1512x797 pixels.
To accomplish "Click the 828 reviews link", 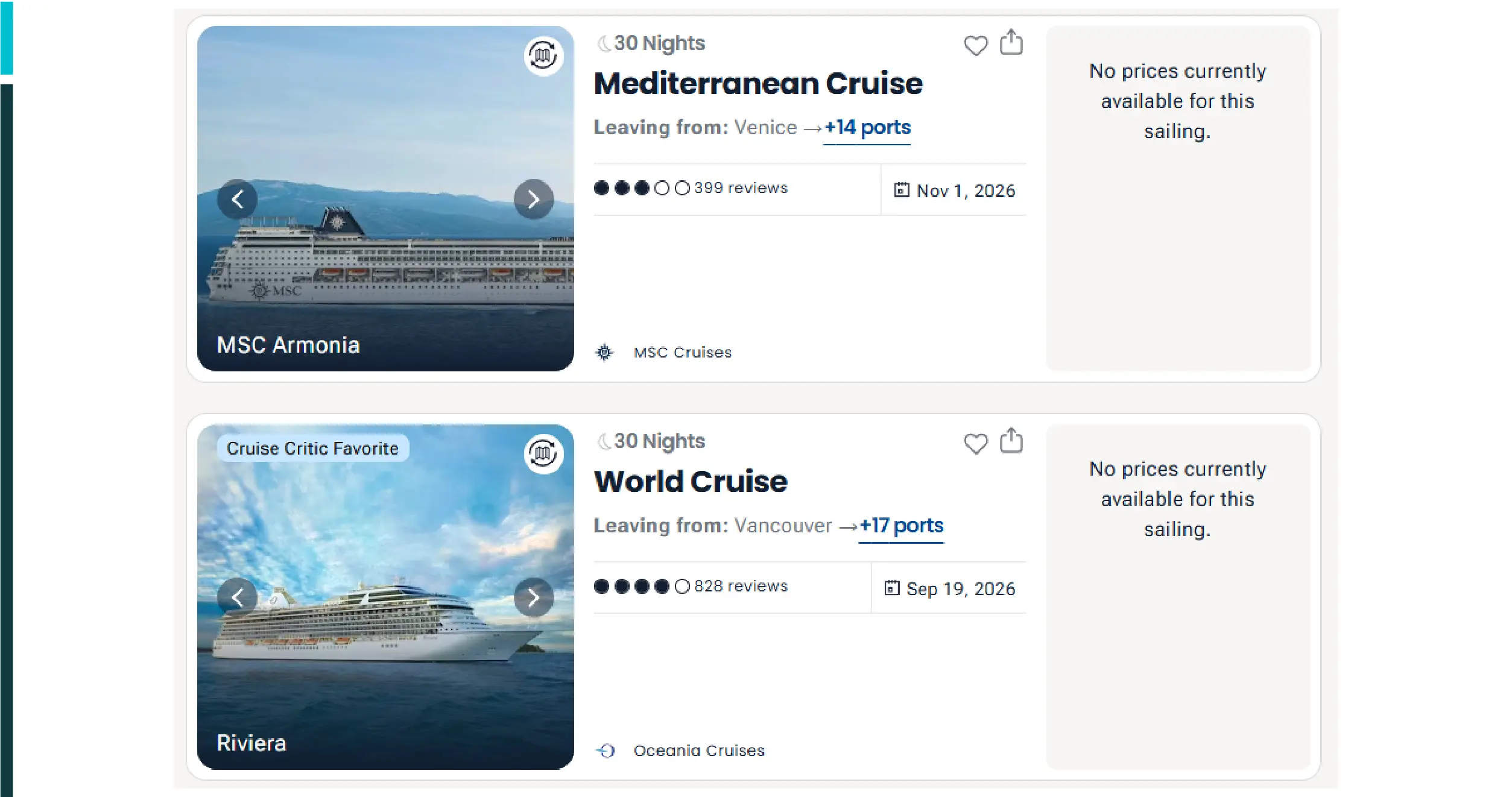I will point(740,586).
